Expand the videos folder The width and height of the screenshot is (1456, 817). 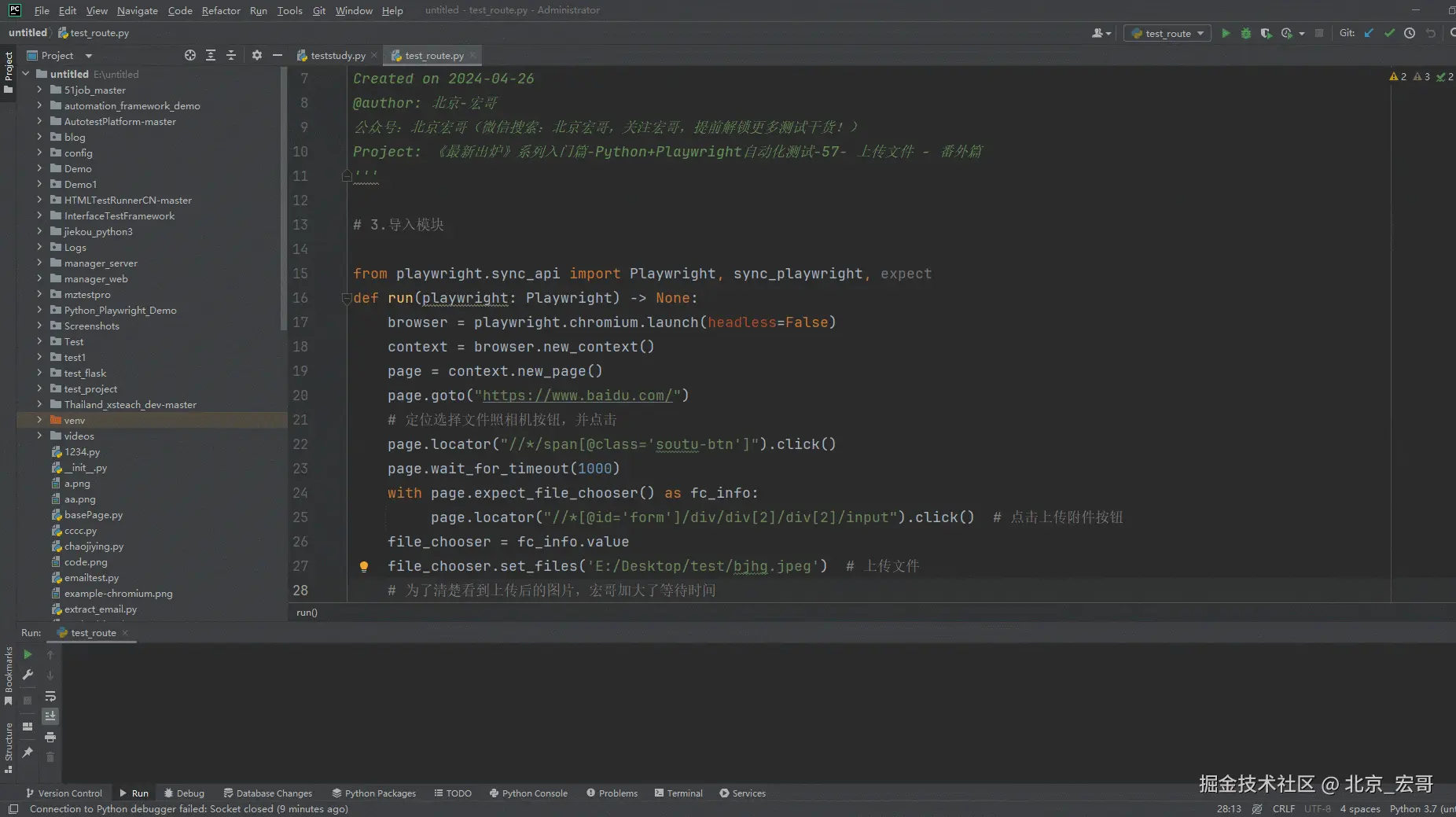(39, 436)
